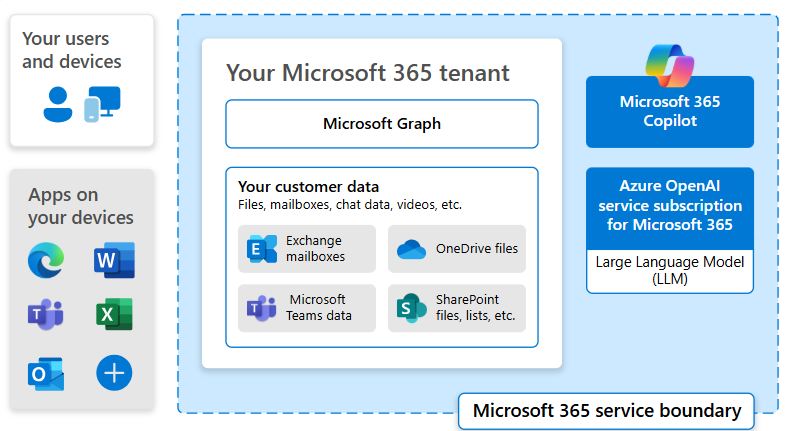This screenshot has width=785, height=431.
Task: Select the Exchange mailboxes icon
Action: (262, 249)
